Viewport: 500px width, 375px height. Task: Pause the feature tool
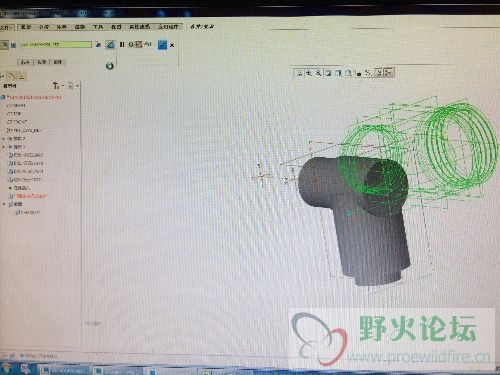click(122, 44)
